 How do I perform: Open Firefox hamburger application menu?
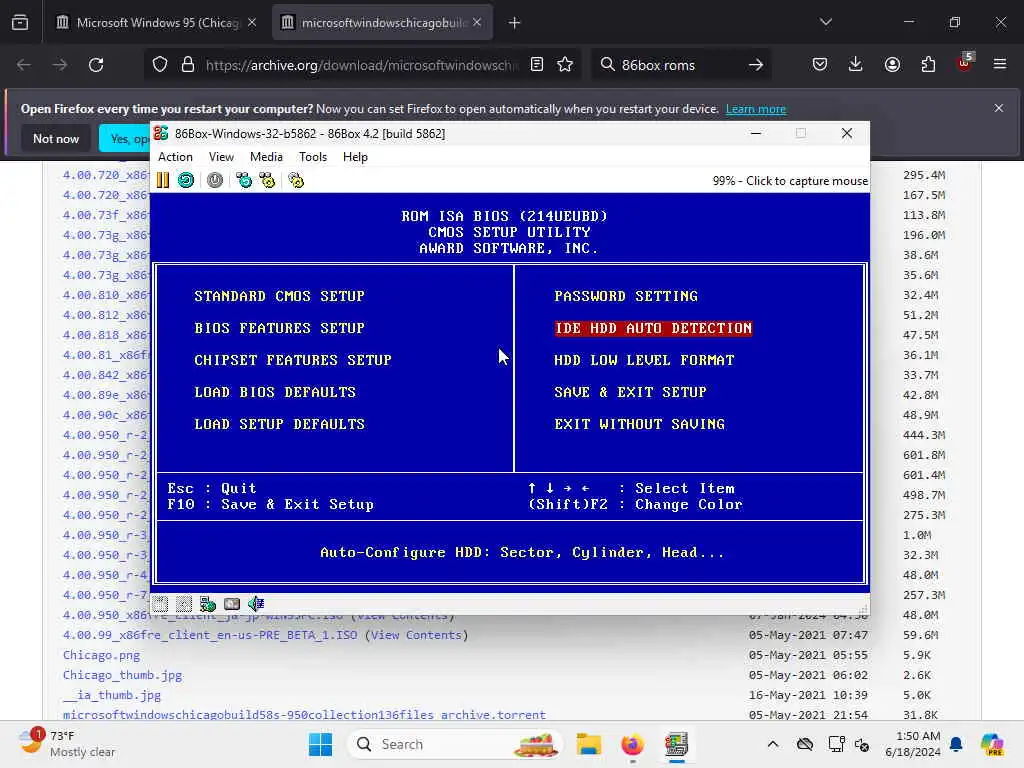(x=1000, y=64)
